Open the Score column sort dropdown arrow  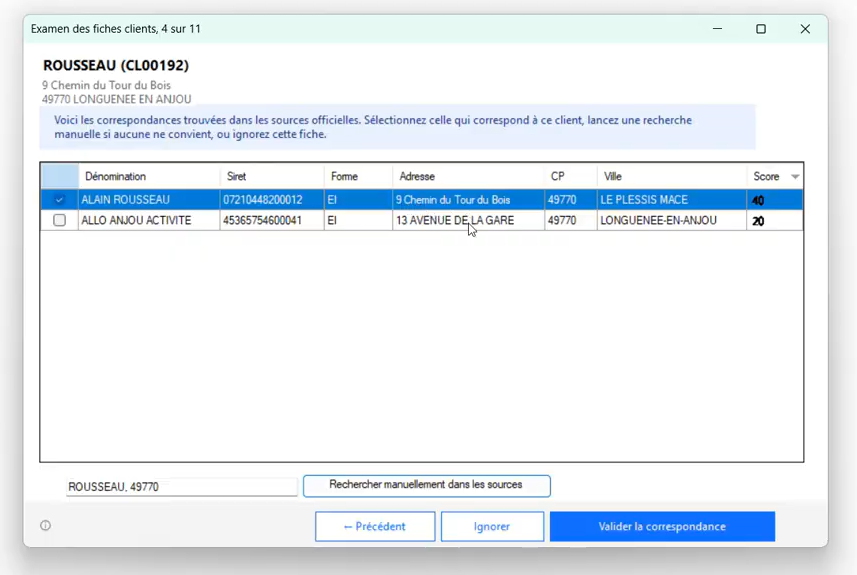click(x=795, y=177)
